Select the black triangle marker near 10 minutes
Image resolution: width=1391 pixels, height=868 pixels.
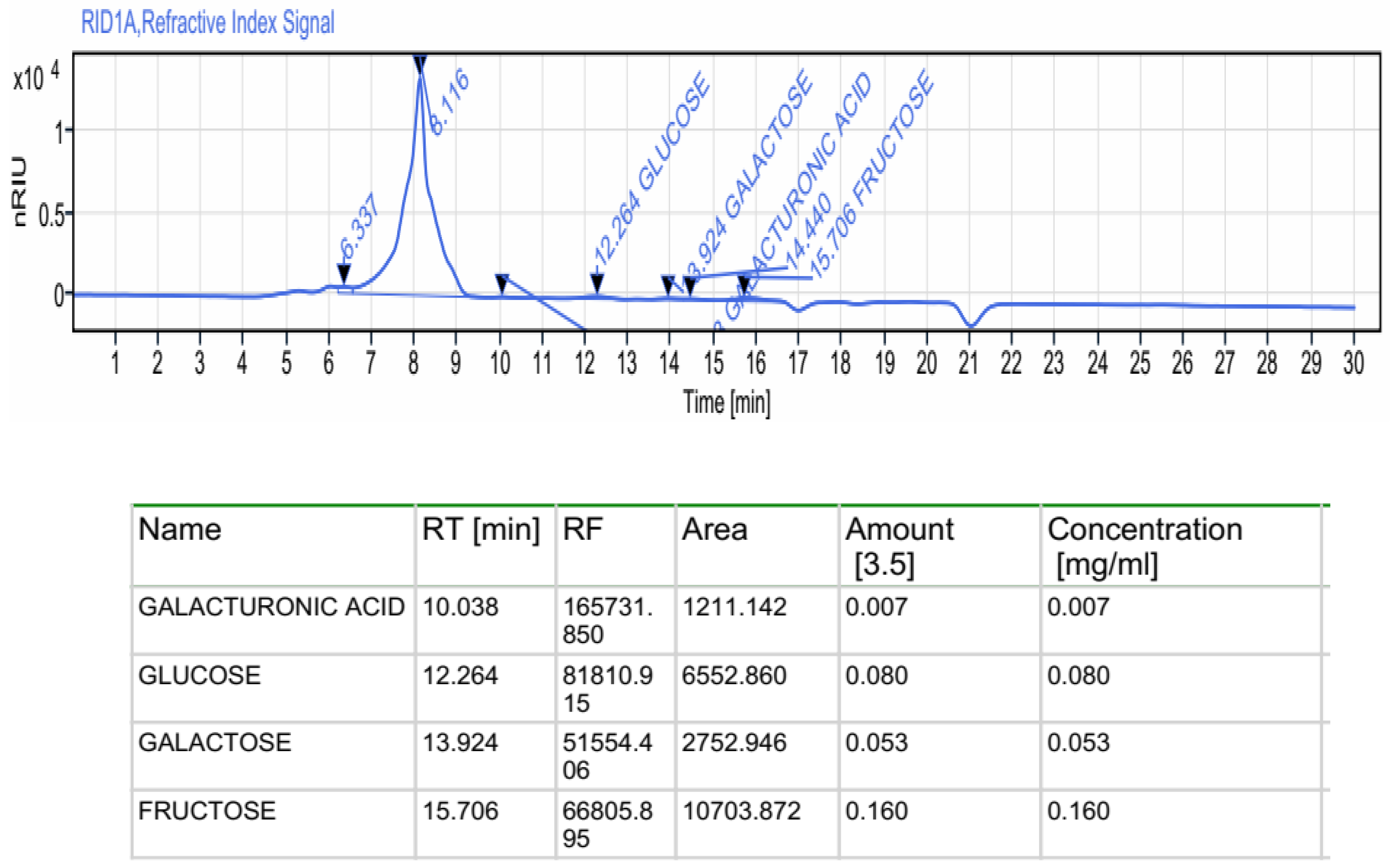click(501, 283)
